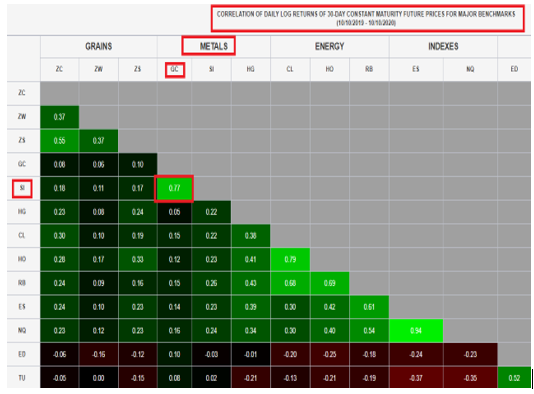Select the 0.61 RB-ES correlation cell
This screenshot has width=534, height=394.
(x=369, y=307)
